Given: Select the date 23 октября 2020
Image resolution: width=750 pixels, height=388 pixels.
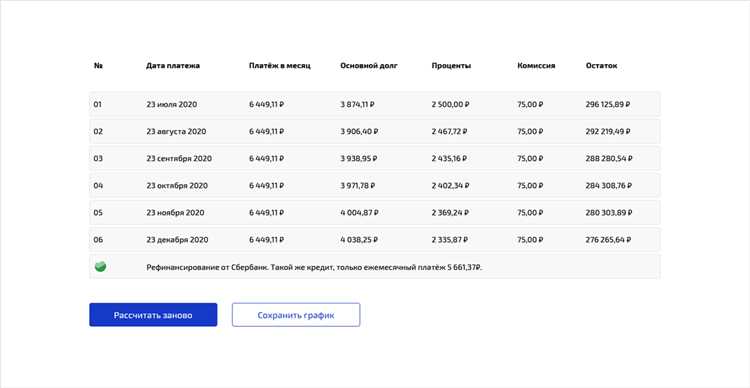Looking at the screenshot, I should (177, 186).
